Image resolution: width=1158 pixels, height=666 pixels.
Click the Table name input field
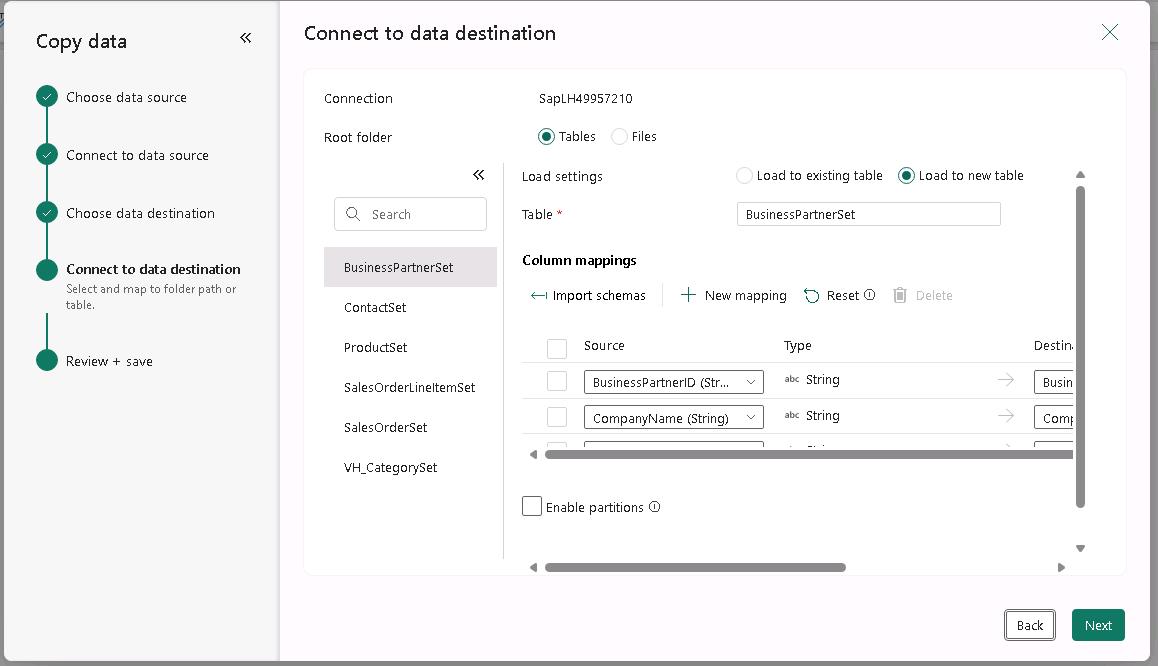tap(868, 214)
